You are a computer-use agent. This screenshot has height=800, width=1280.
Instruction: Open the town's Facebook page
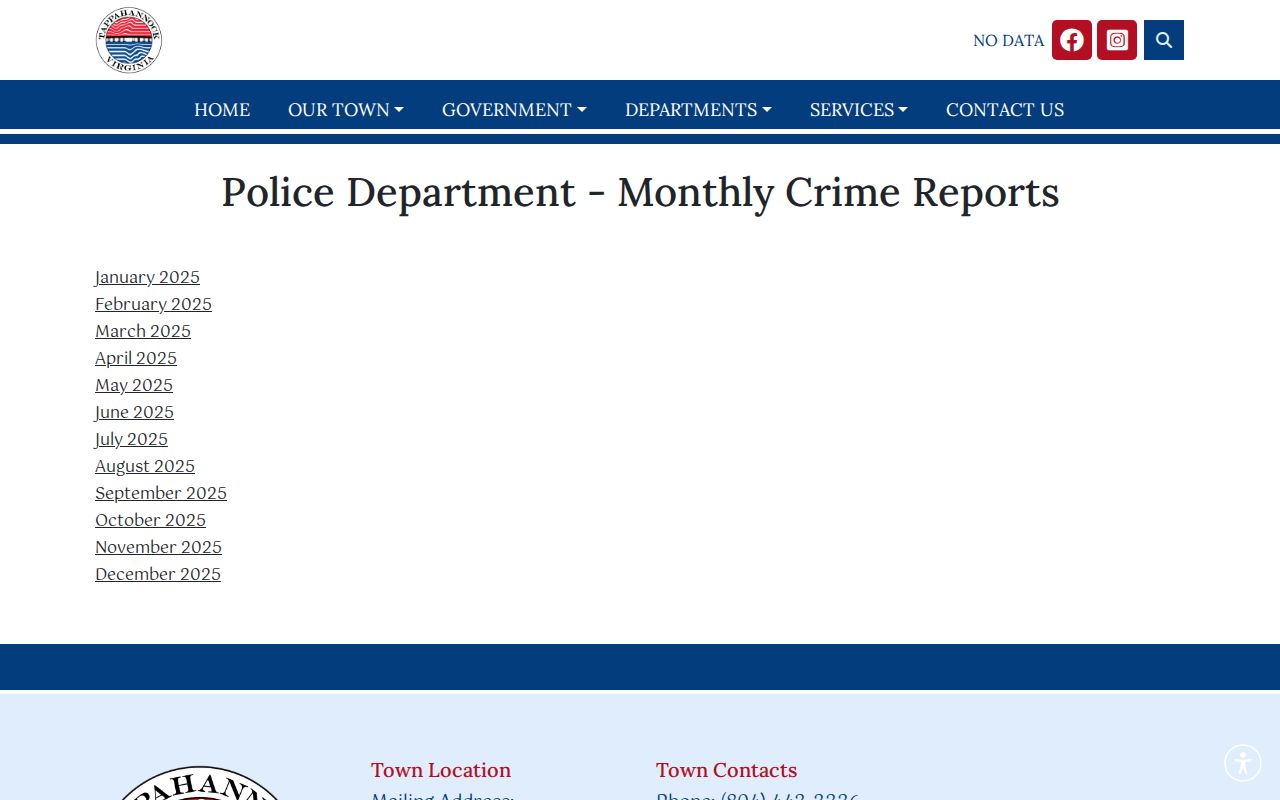[x=1071, y=40]
